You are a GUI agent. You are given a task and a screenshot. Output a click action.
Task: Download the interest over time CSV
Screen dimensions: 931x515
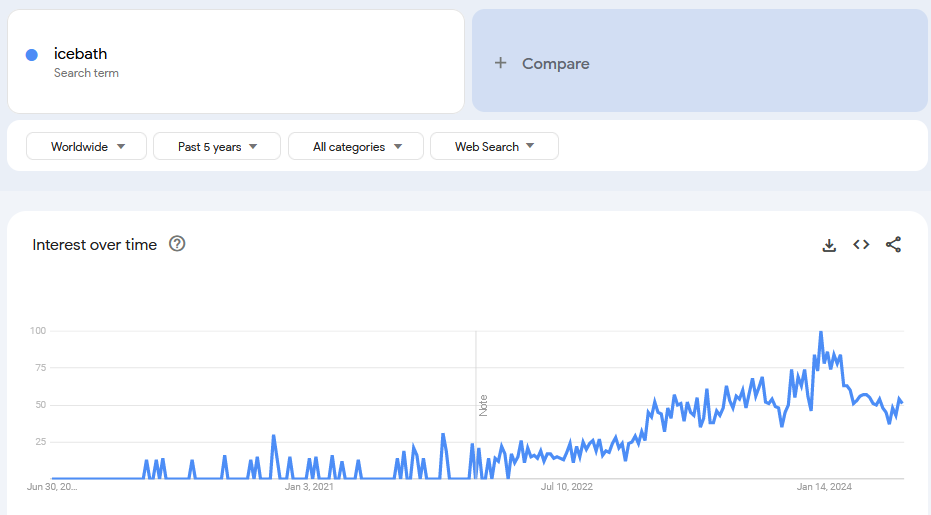coord(829,245)
